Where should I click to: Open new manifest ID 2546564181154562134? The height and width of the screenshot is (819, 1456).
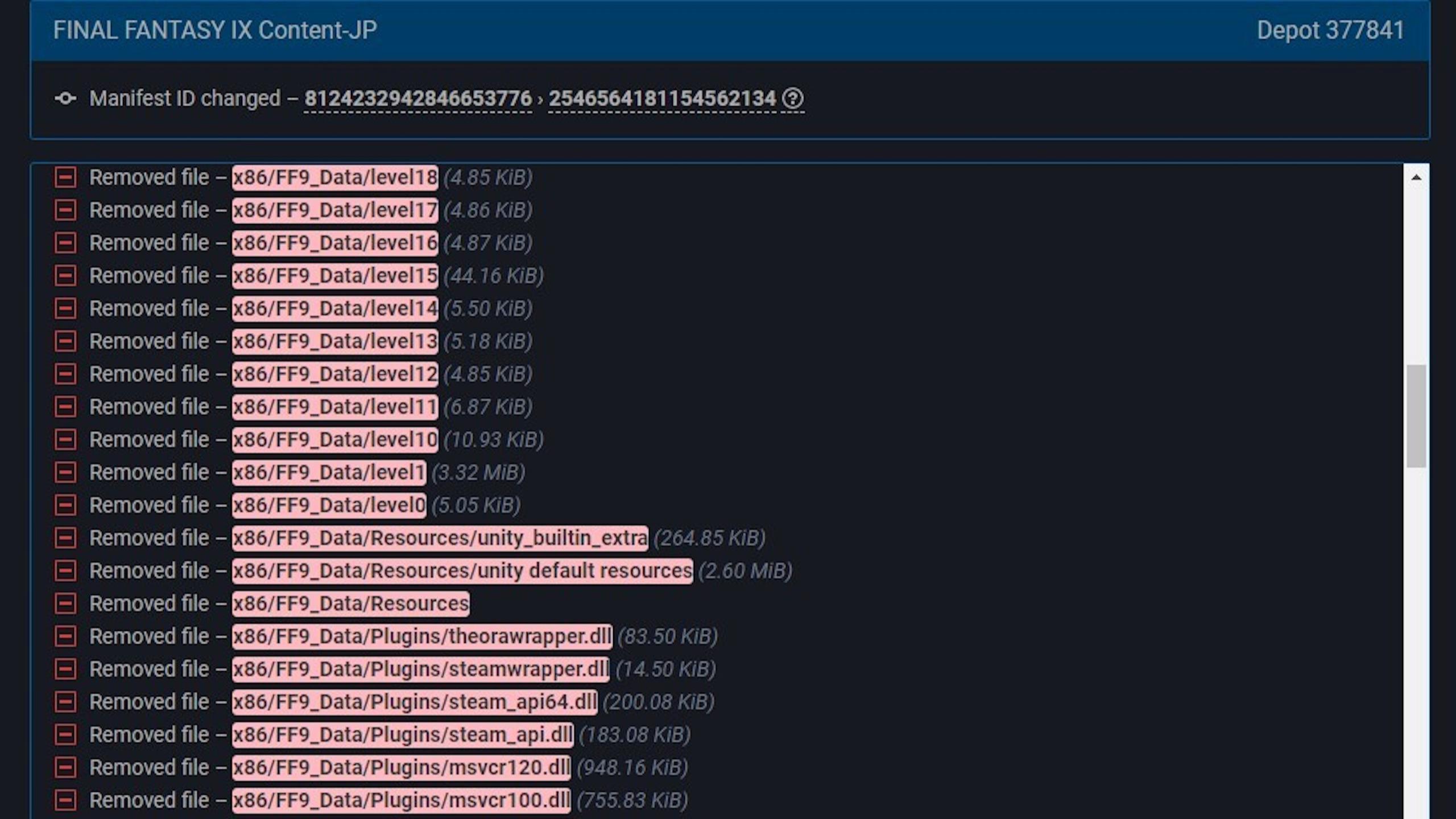pyautogui.click(x=662, y=98)
